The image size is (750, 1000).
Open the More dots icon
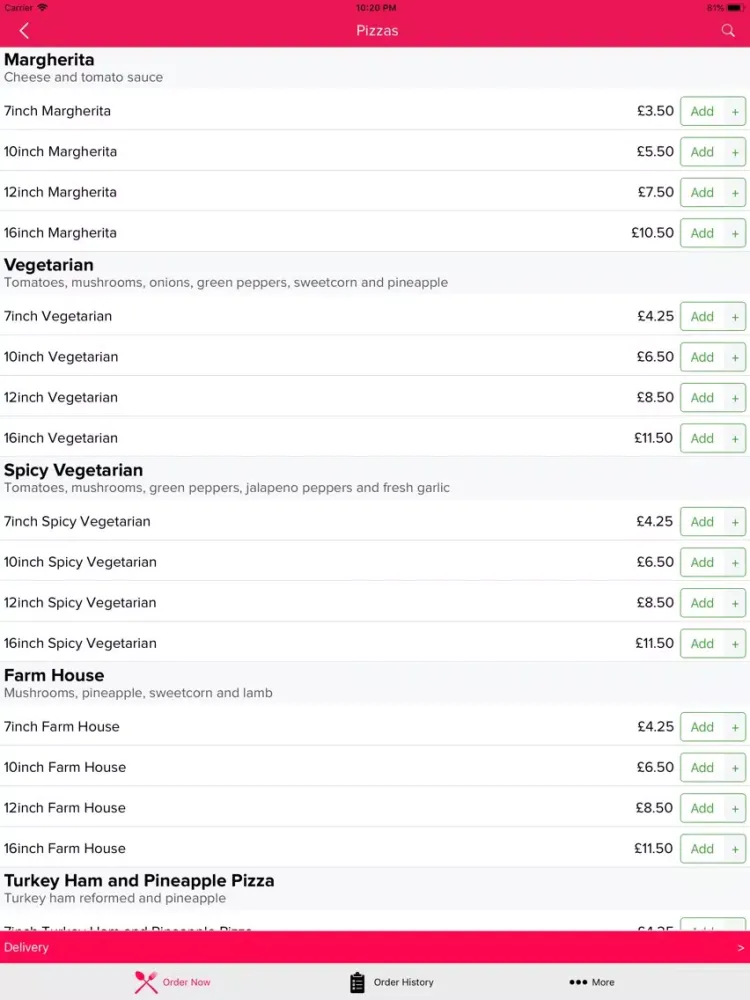click(x=578, y=982)
